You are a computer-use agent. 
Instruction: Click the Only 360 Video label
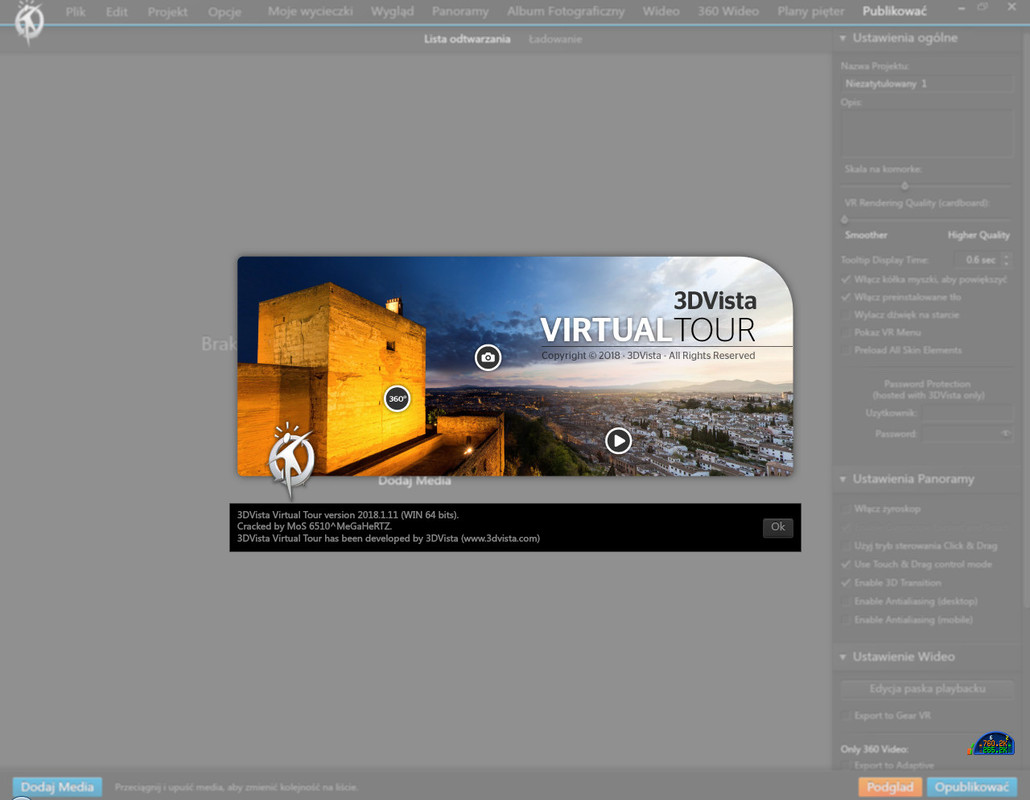pyautogui.click(x=874, y=749)
